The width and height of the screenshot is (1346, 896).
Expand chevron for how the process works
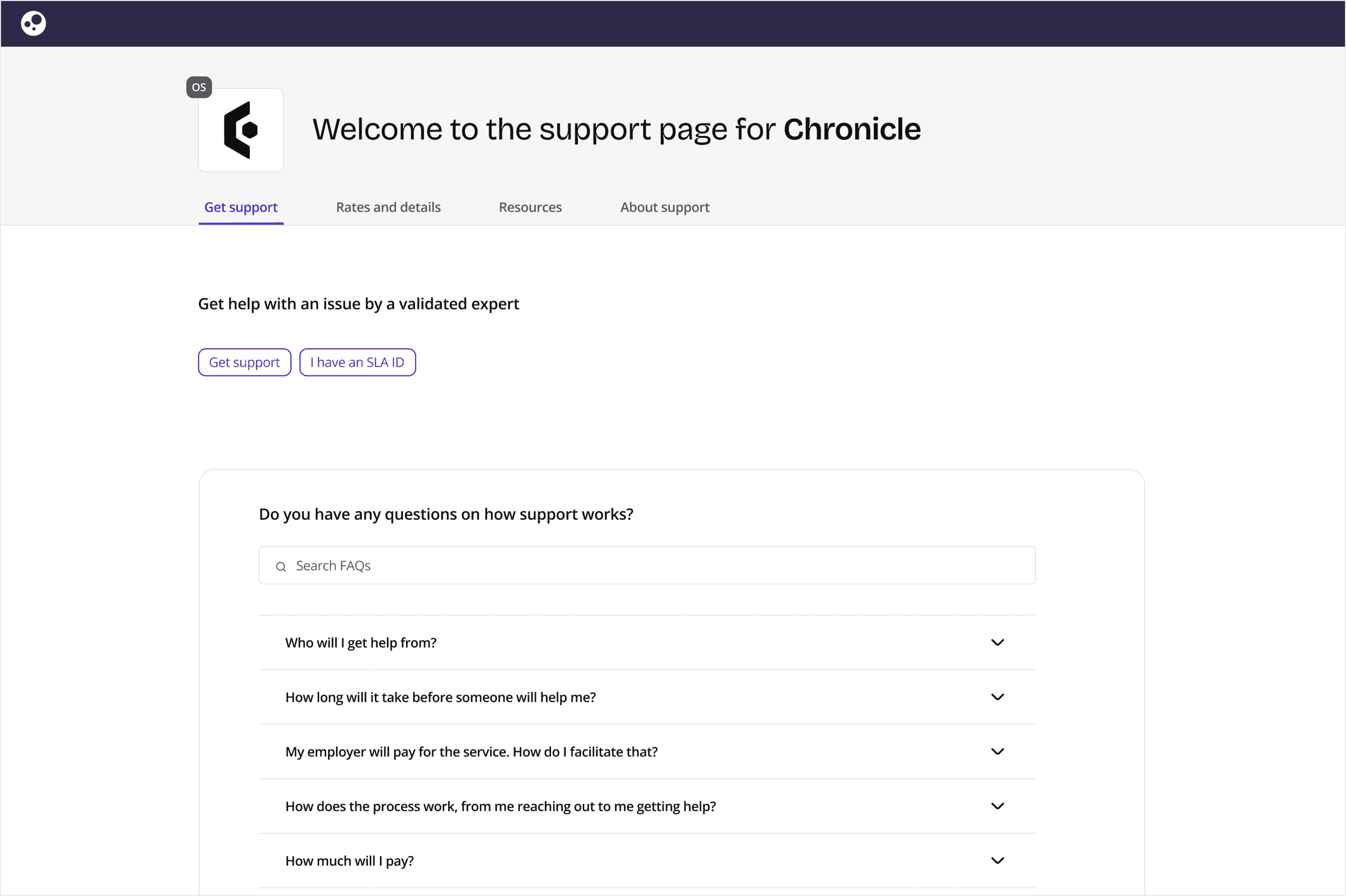997,806
